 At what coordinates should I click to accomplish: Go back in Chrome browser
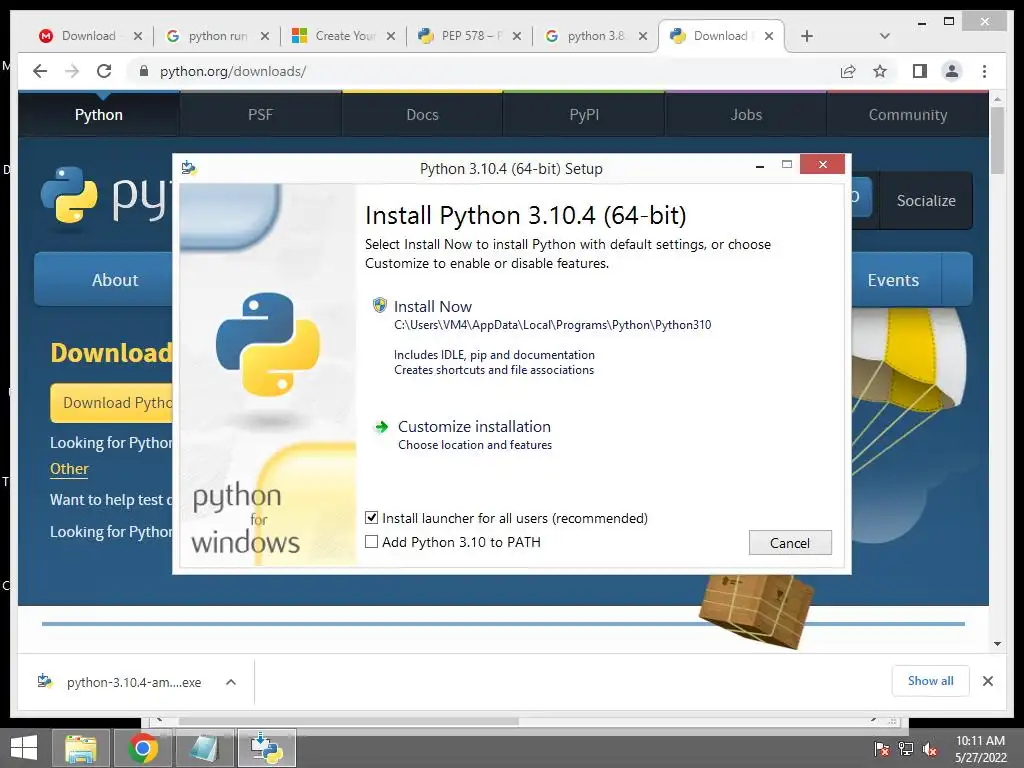40,71
